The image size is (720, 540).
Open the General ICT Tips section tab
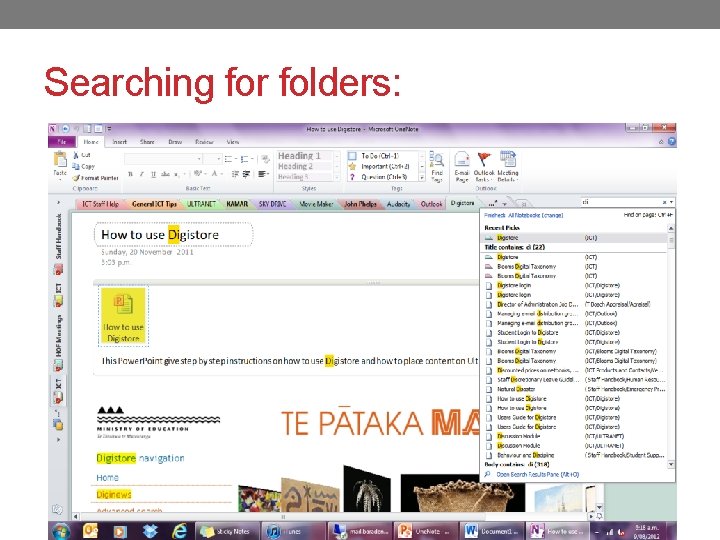click(154, 204)
